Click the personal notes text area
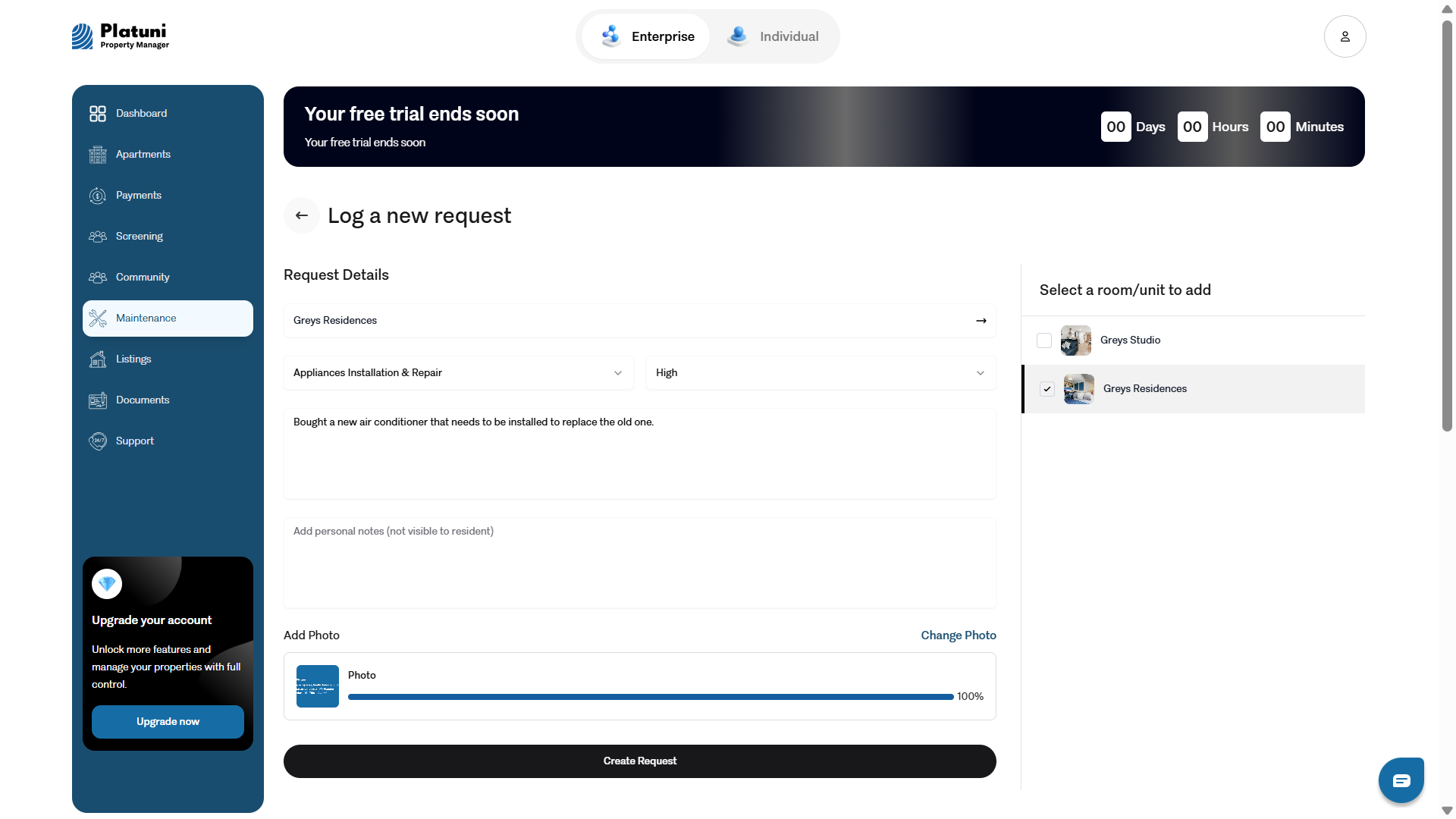1456x819 pixels. 640,563
